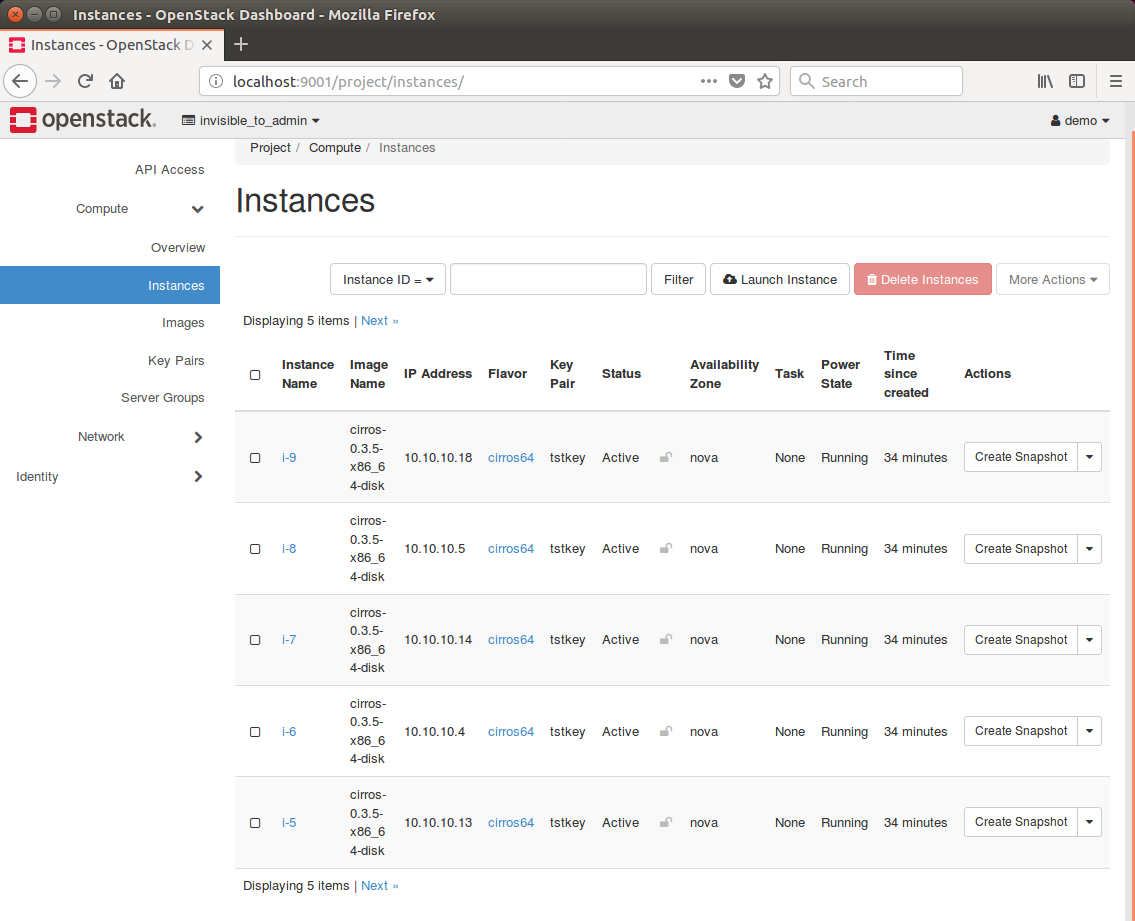Click the Firefox Search box
Image resolution: width=1135 pixels, height=921 pixels.
coord(877,81)
